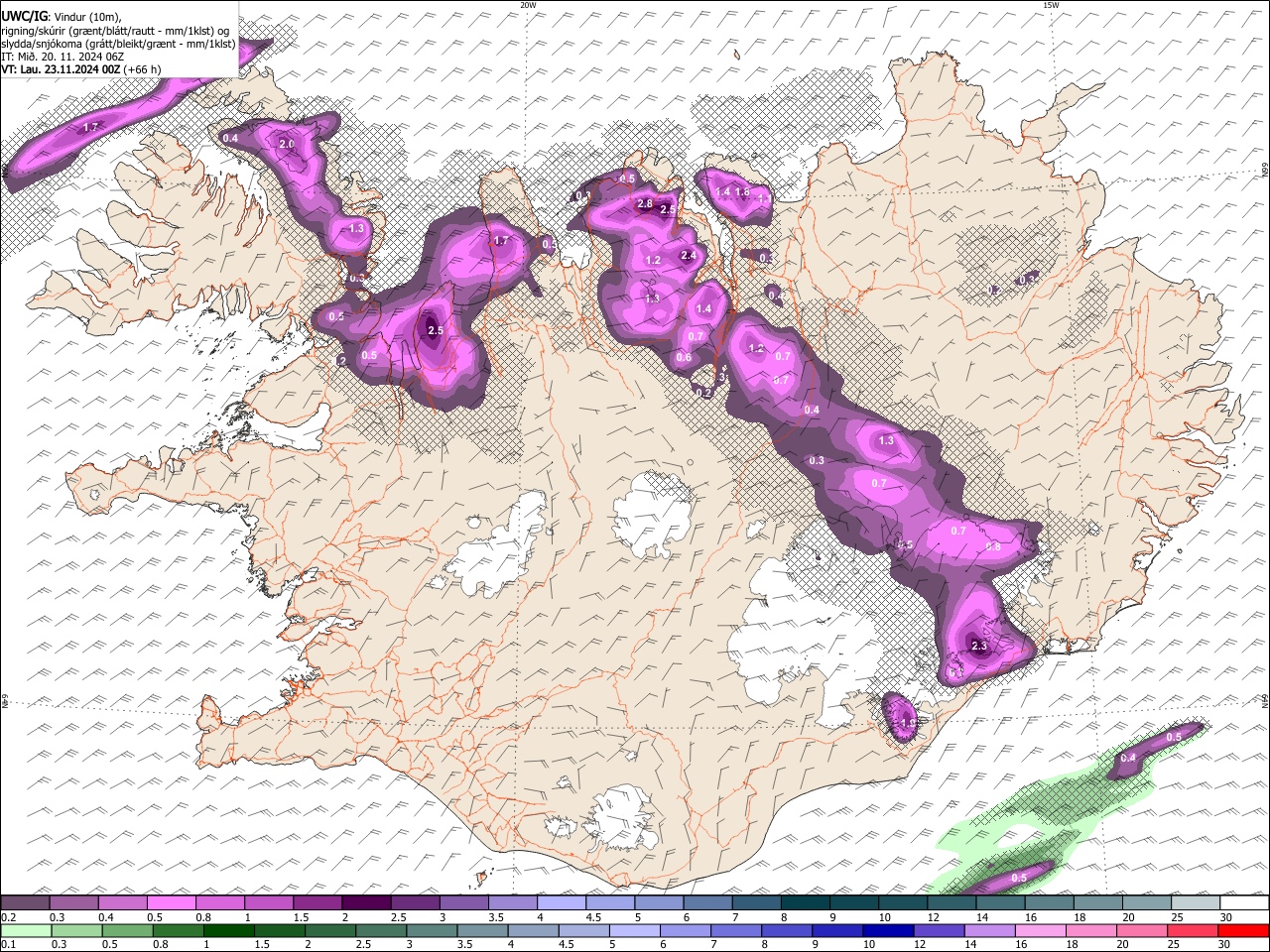The image size is (1270, 952).
Task: Click the 2.4 snowfall value on the map
Action: pos(690,255)
